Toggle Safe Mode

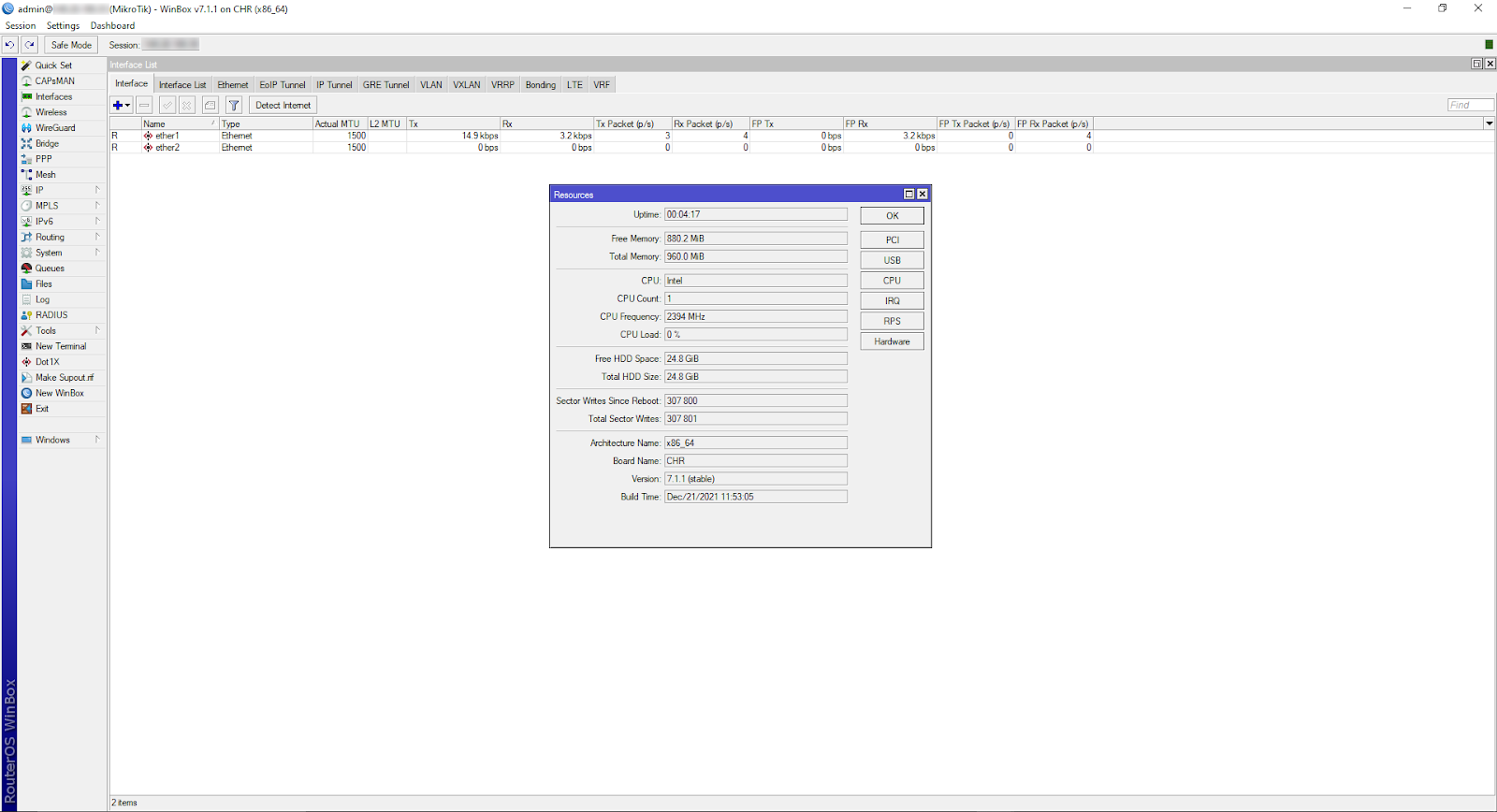coord(71,45)
